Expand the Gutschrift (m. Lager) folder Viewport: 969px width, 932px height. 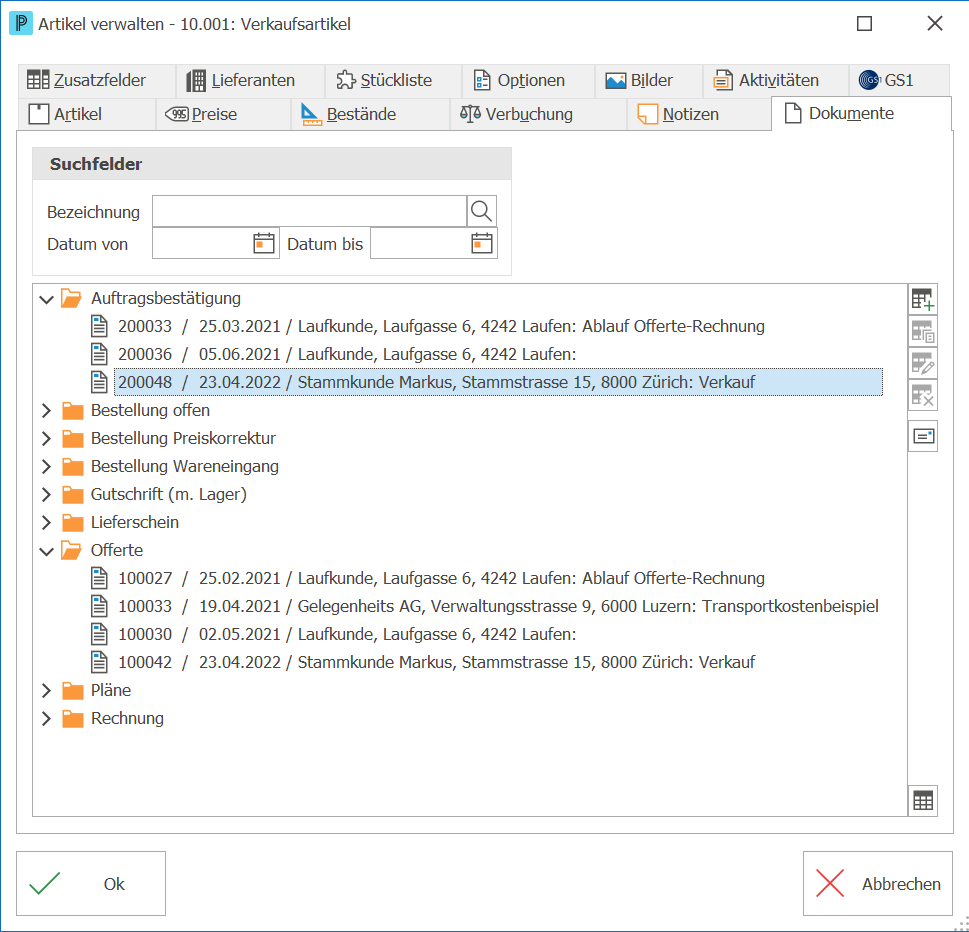click(x=46, y=494)
